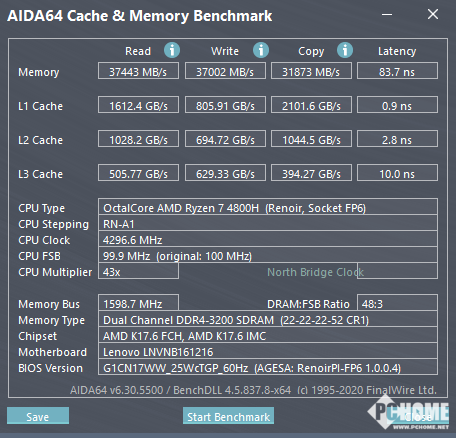Click the Memory Type DDR4-3200 field

(268, 319)
